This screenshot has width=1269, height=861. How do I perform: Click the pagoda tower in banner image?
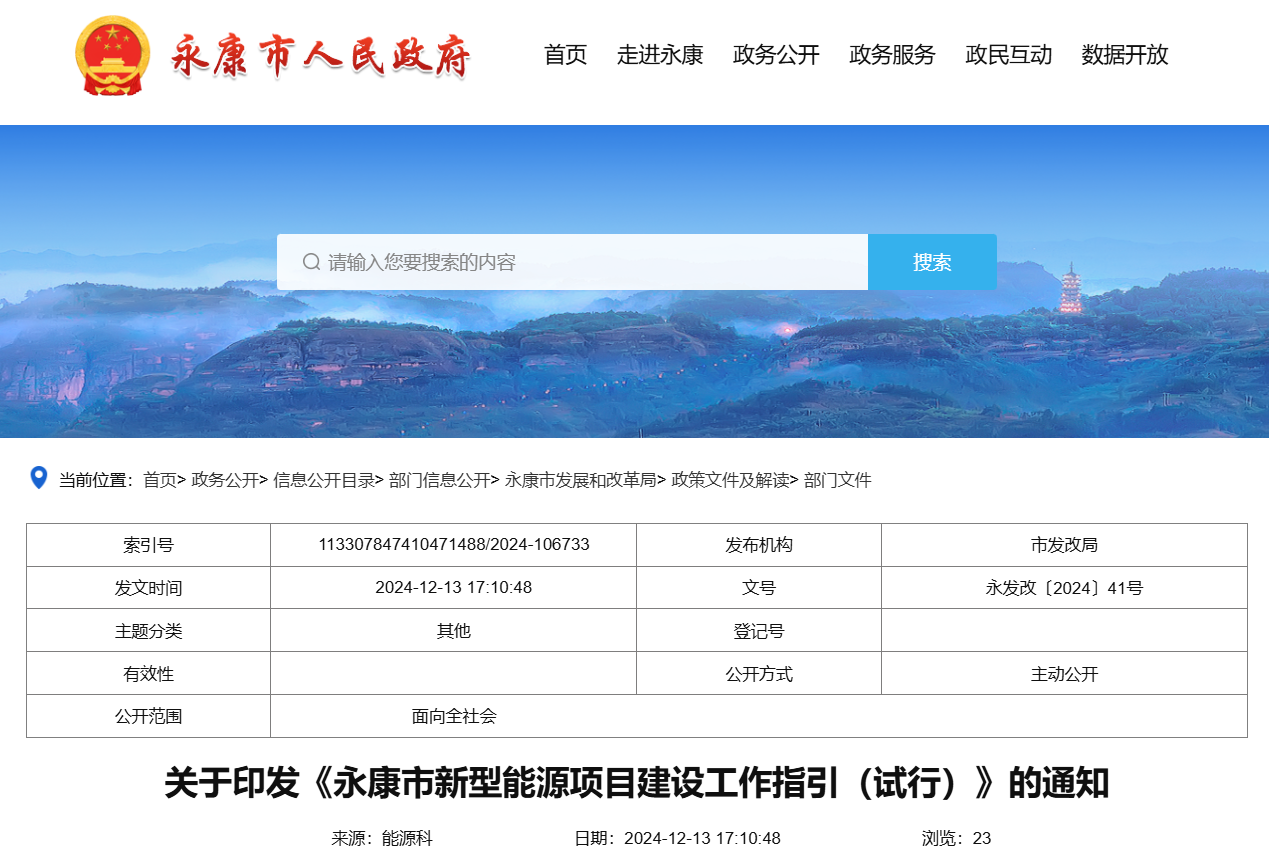pyautogui.click(x=1071, y=289)
